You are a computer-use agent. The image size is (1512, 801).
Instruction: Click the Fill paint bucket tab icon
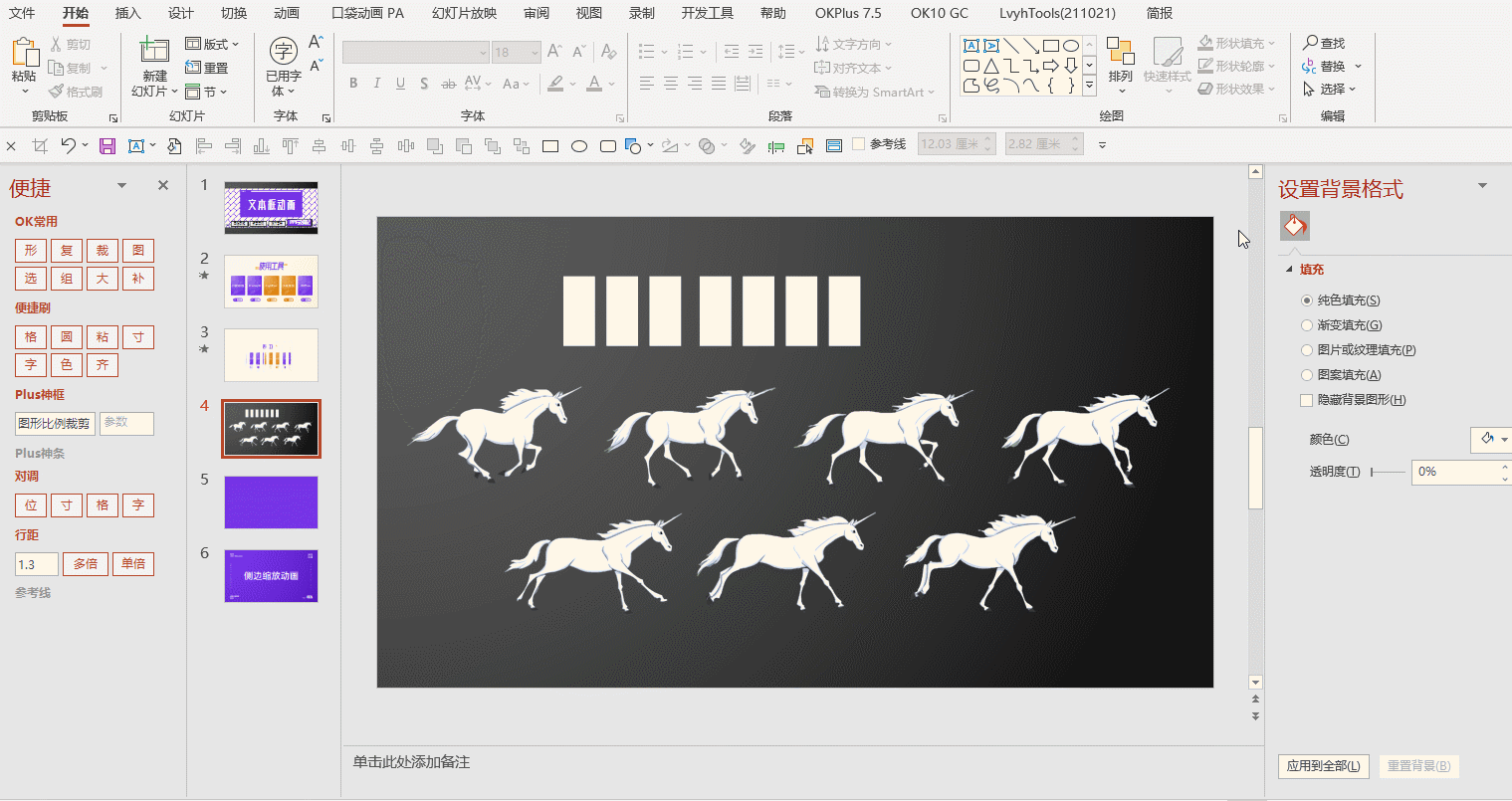1295,226
